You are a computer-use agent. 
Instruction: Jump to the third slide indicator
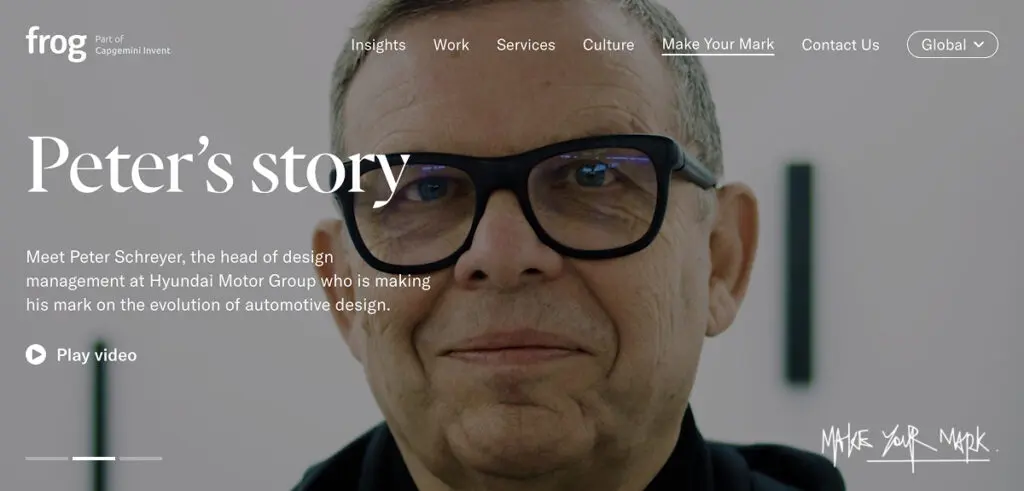coord(140,458)
